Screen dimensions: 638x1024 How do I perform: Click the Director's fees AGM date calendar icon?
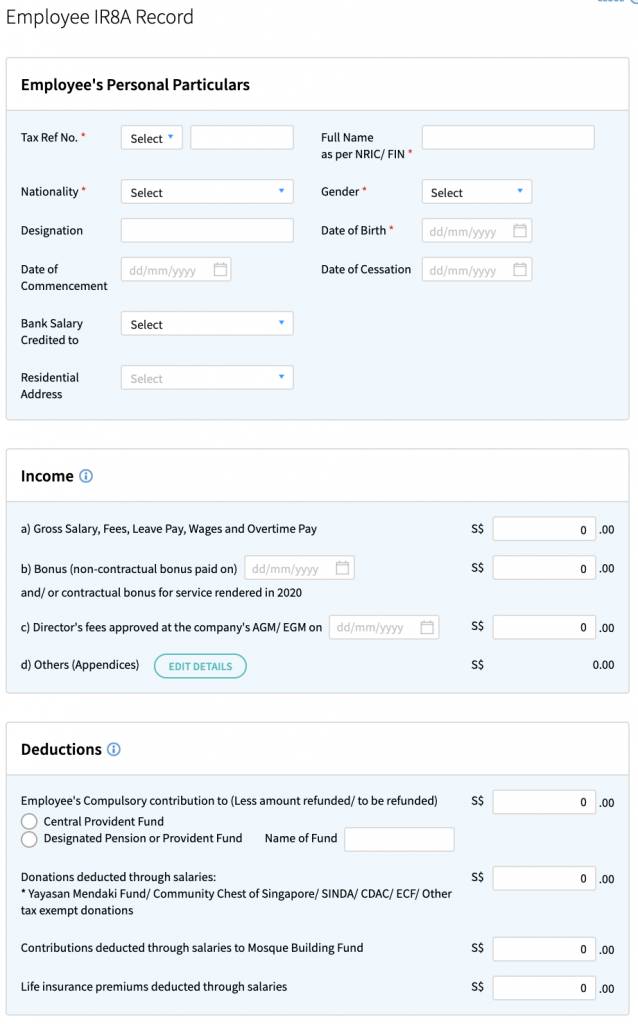pyautogui.click(x=427, y=627)
